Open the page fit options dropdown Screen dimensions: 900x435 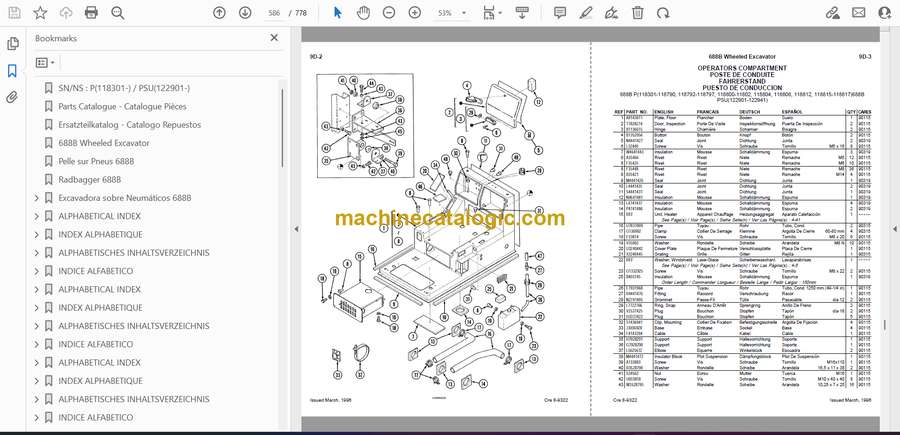(492, 13)
